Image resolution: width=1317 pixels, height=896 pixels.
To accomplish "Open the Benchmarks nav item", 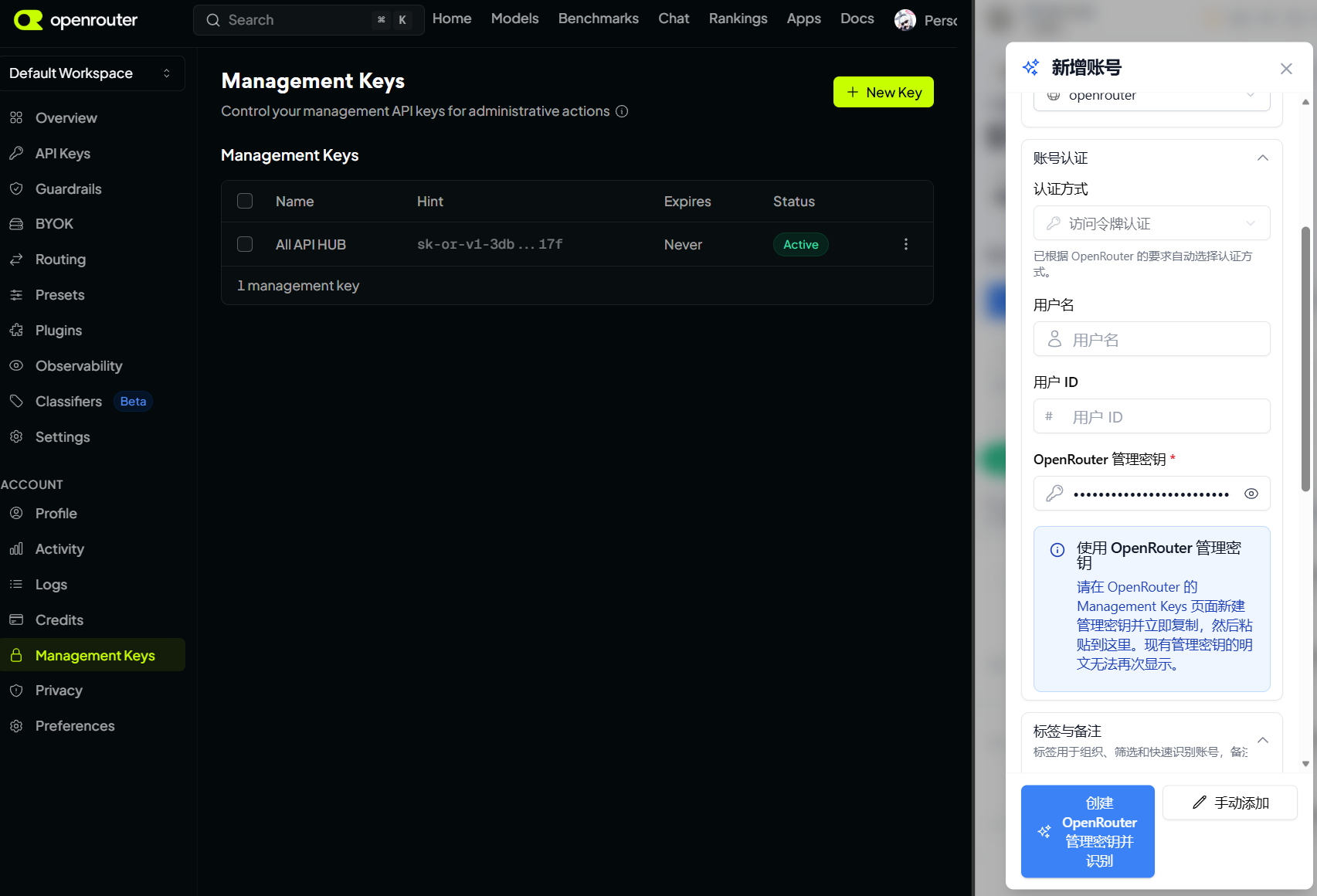I will tap(599, 19).
